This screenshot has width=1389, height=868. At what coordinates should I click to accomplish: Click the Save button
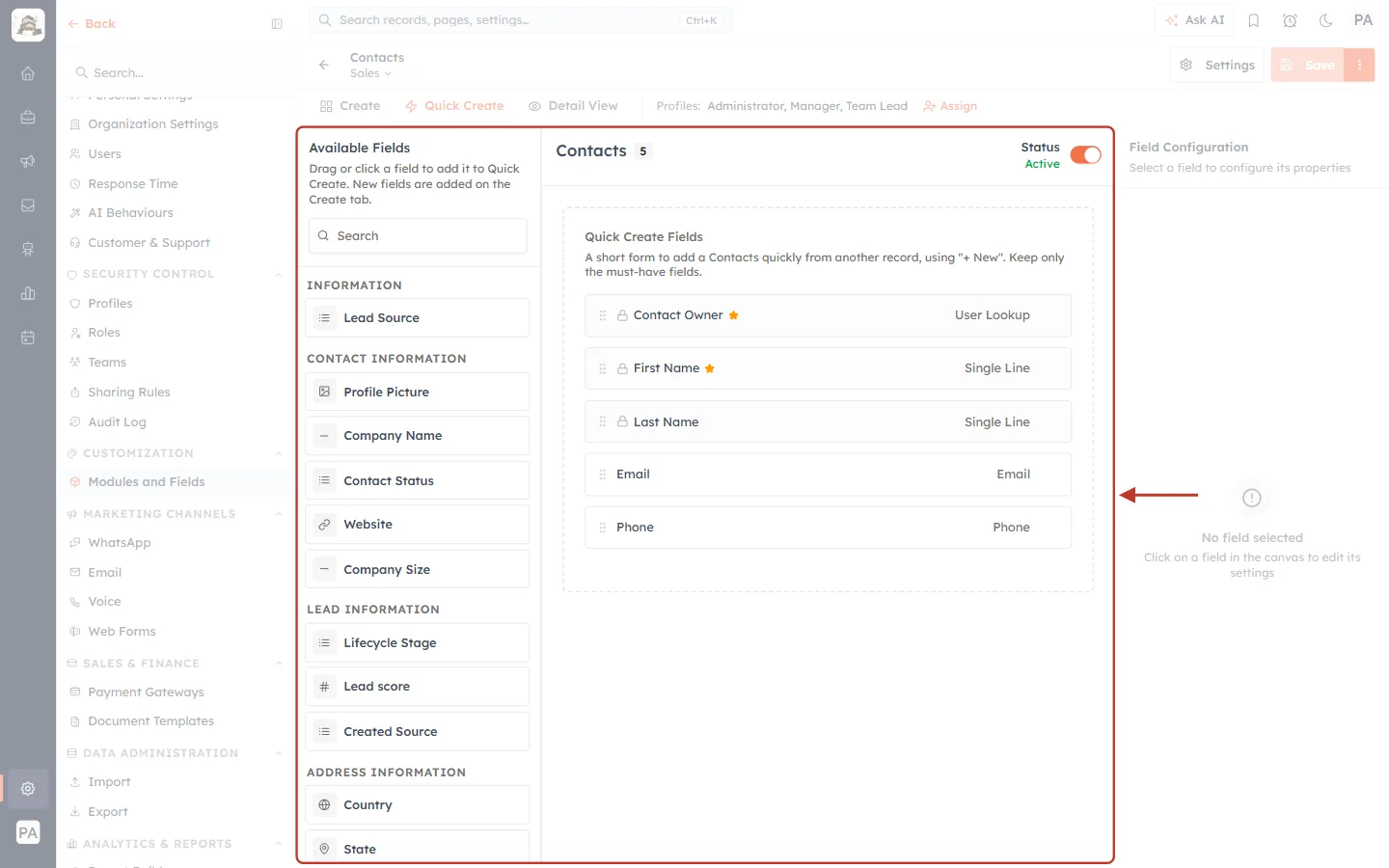click(x=1308, y=65)
